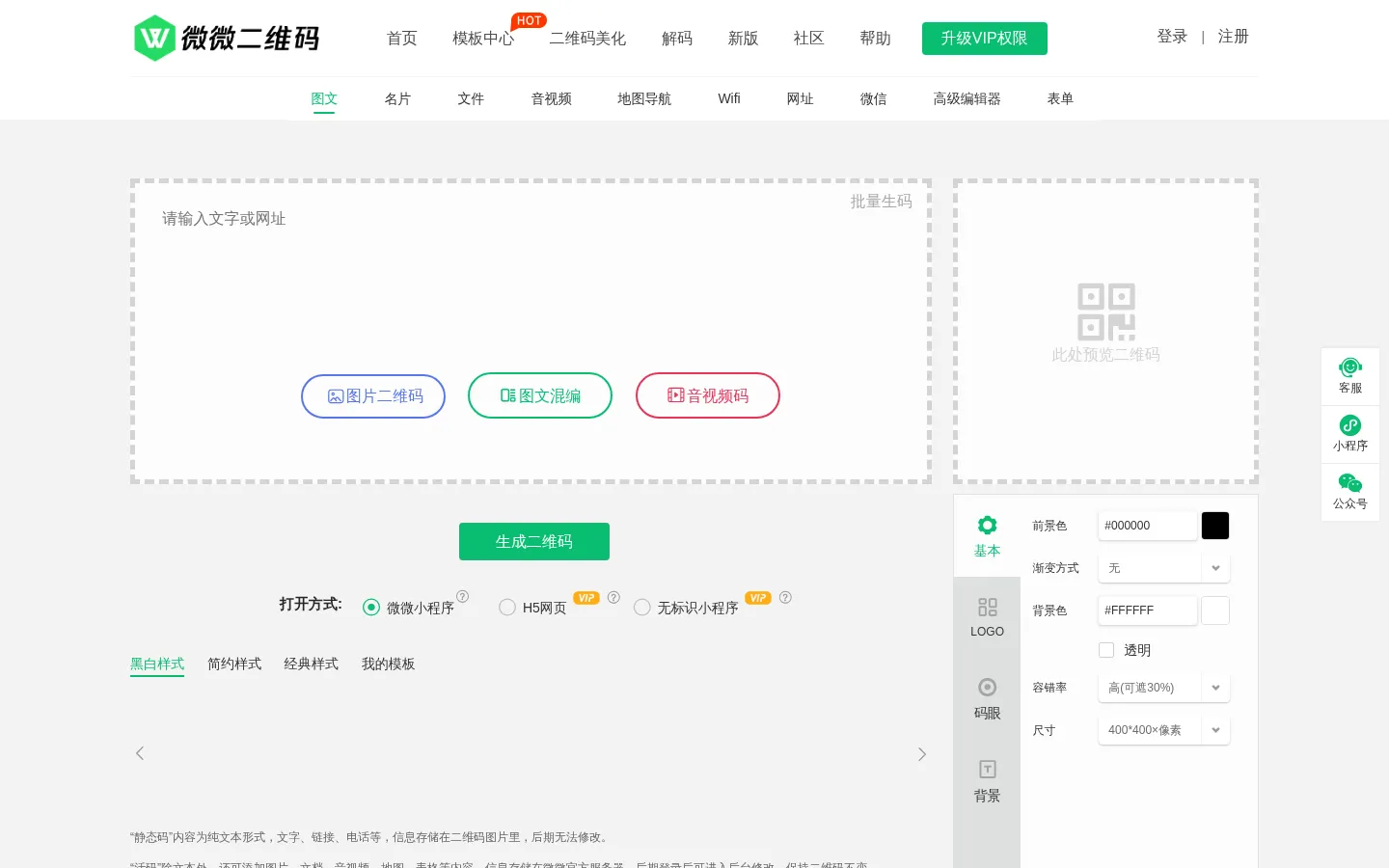Select the 基本 settings gear icon
Image resolution: width=1389 pixels, height=868 pixels.
pos(987,526)
